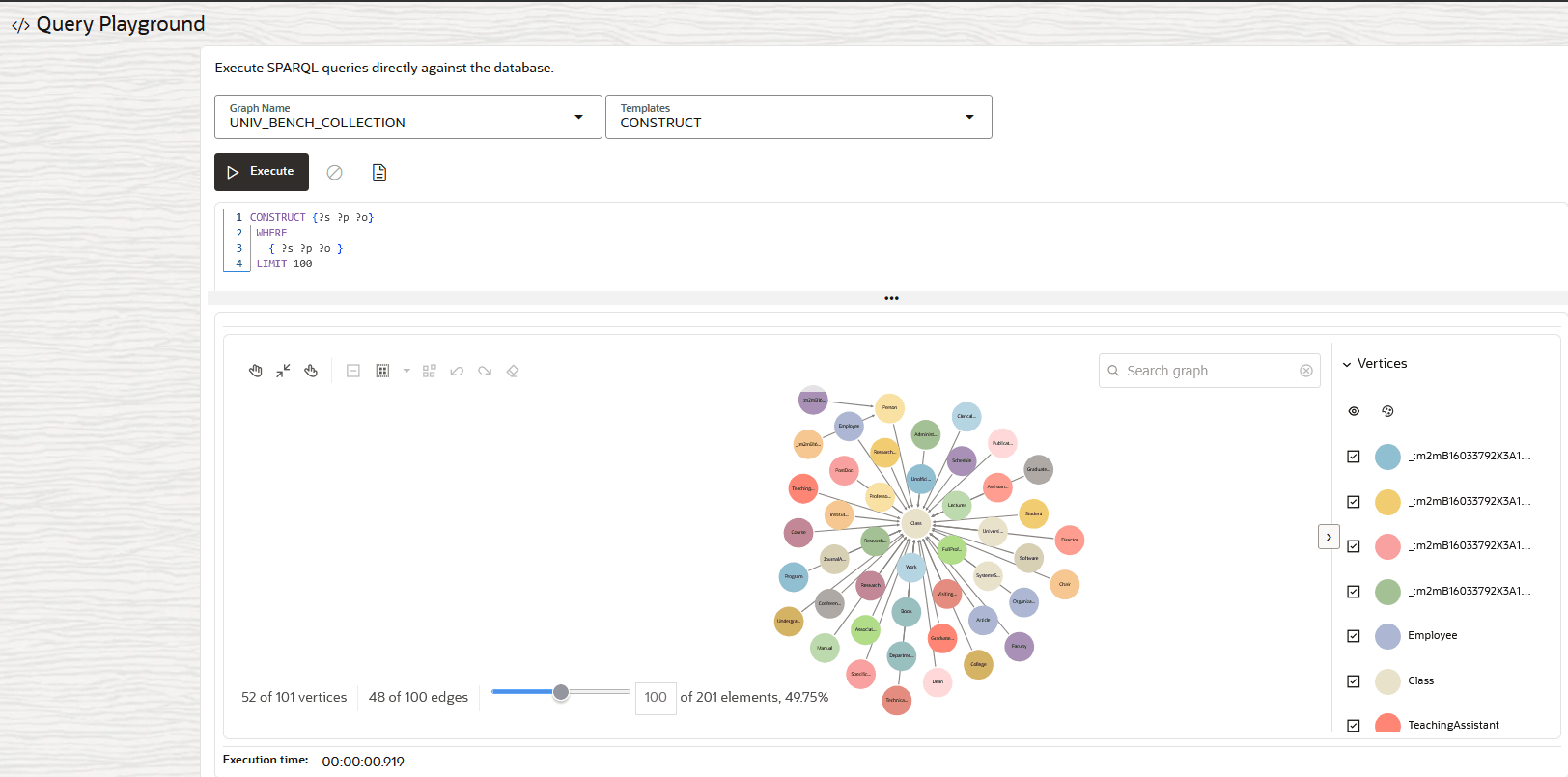
Task: Click the right-arrow panel collapse button
Action: click(1329, 537)
